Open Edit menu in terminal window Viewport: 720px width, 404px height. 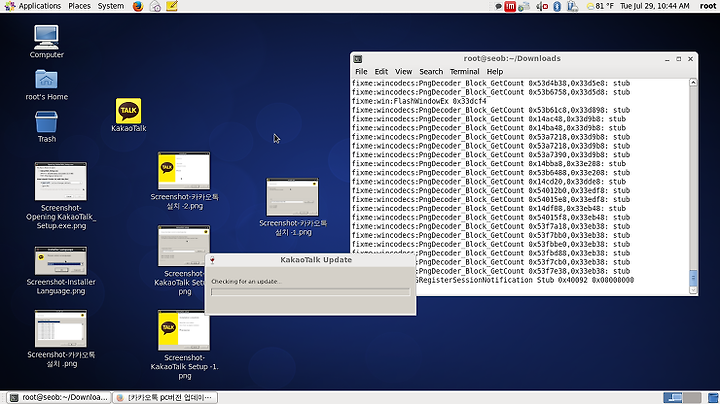pos(381,72)
